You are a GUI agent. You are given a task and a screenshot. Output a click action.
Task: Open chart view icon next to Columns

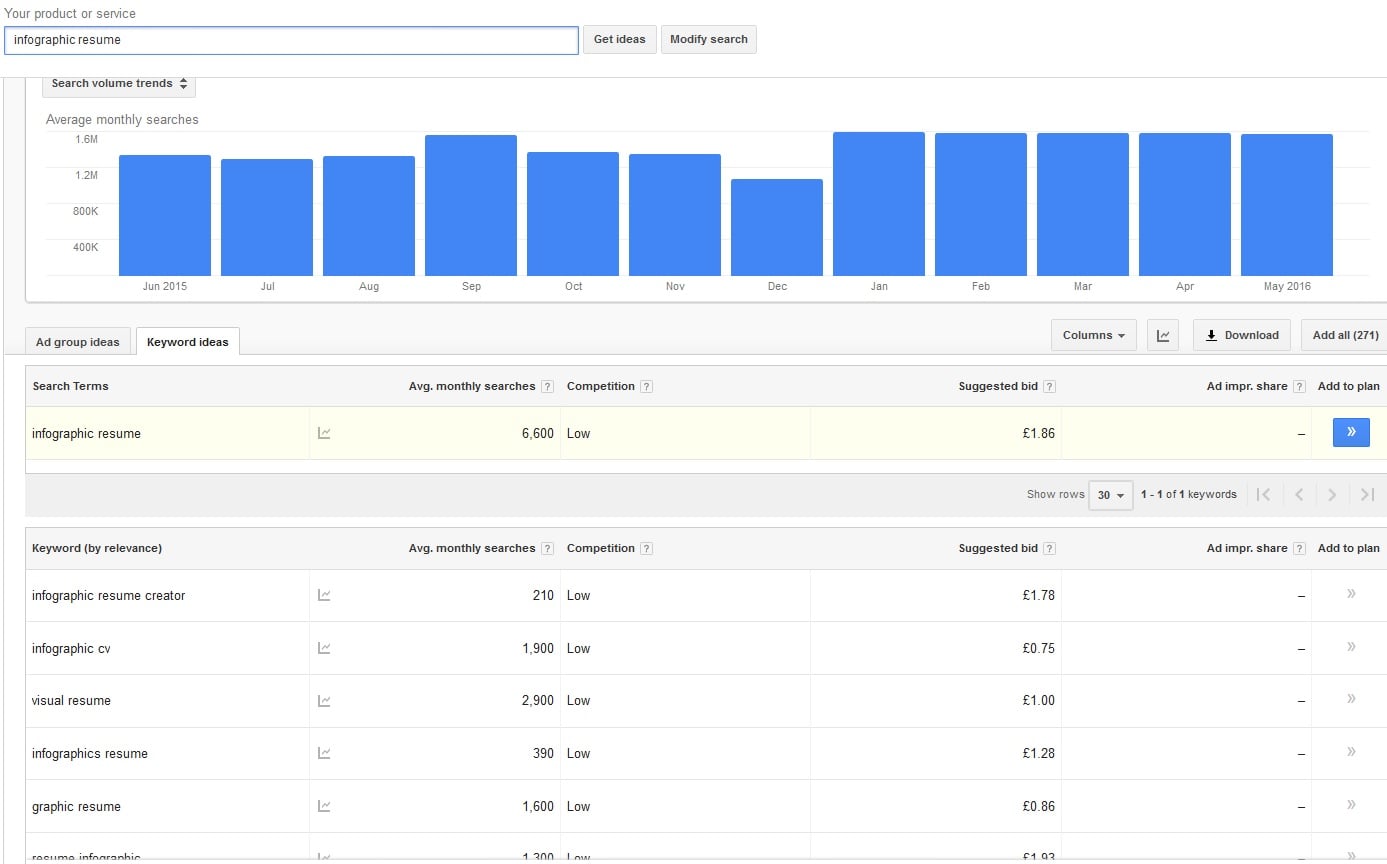[1163, 336]
